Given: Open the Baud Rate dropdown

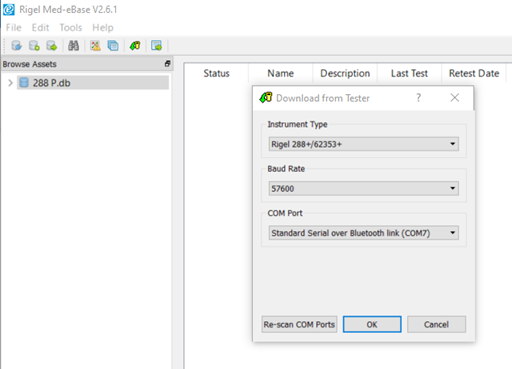Looking at the screenshot, I should (x=364, y=188).
